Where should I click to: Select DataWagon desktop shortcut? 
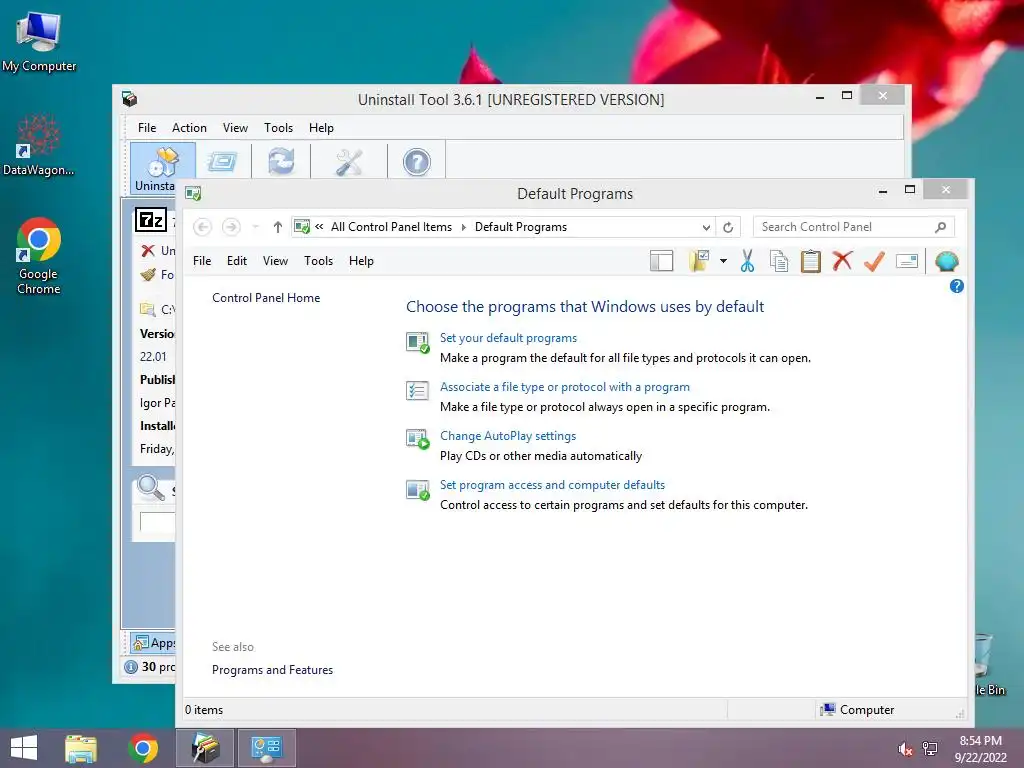(39, 146)
